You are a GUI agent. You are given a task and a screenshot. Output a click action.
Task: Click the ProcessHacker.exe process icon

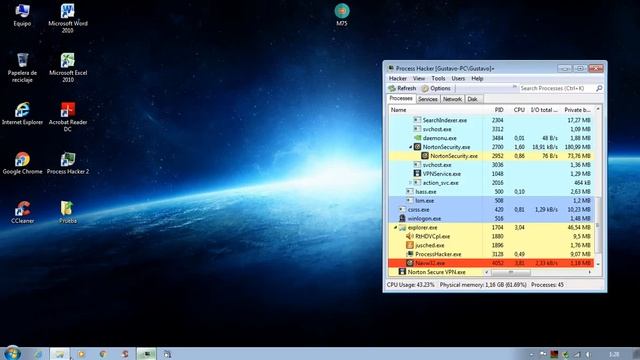pos(410,254)
